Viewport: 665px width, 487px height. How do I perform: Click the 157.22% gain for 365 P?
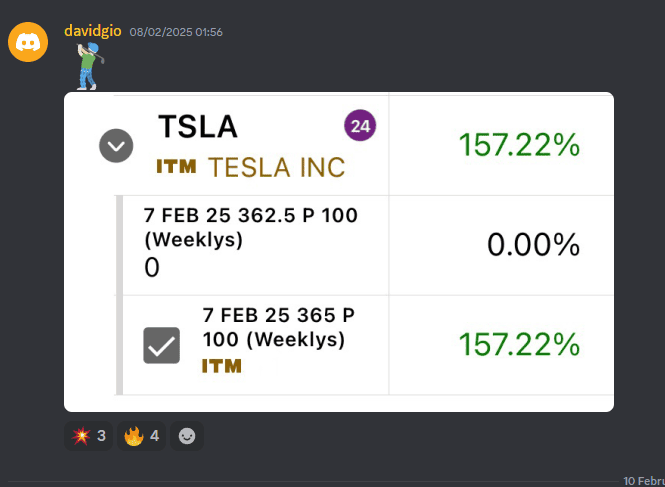(x=519, y=344)
